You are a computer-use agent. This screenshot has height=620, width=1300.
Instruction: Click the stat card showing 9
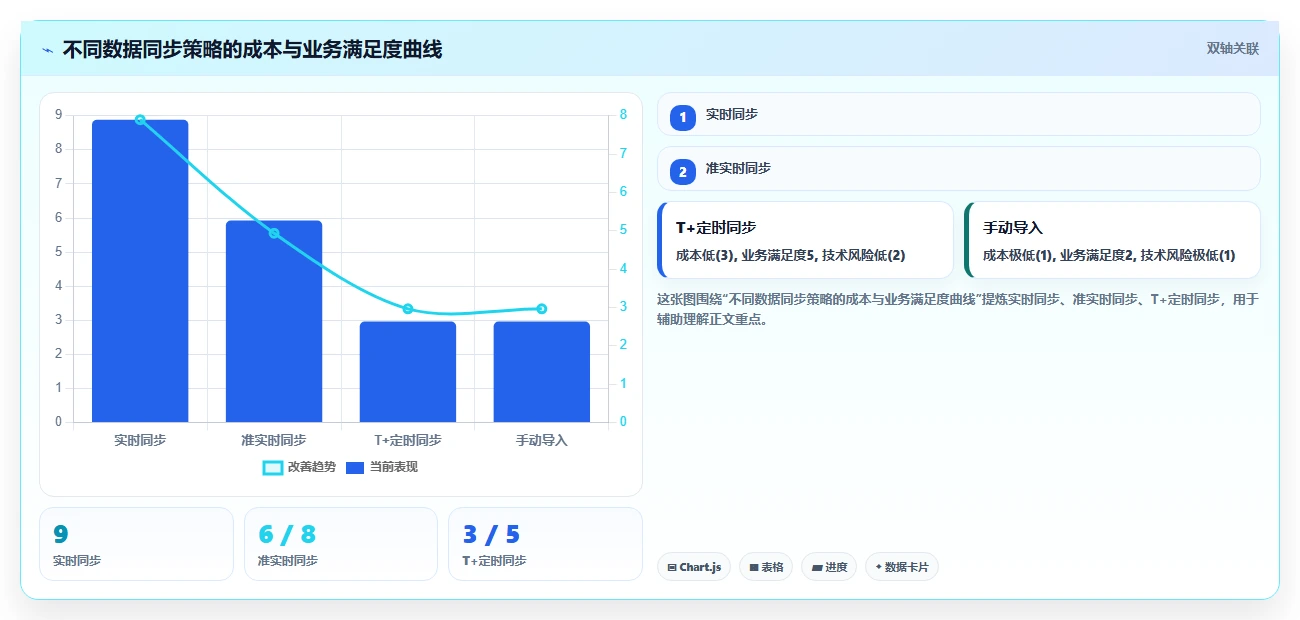click(136, 544)
